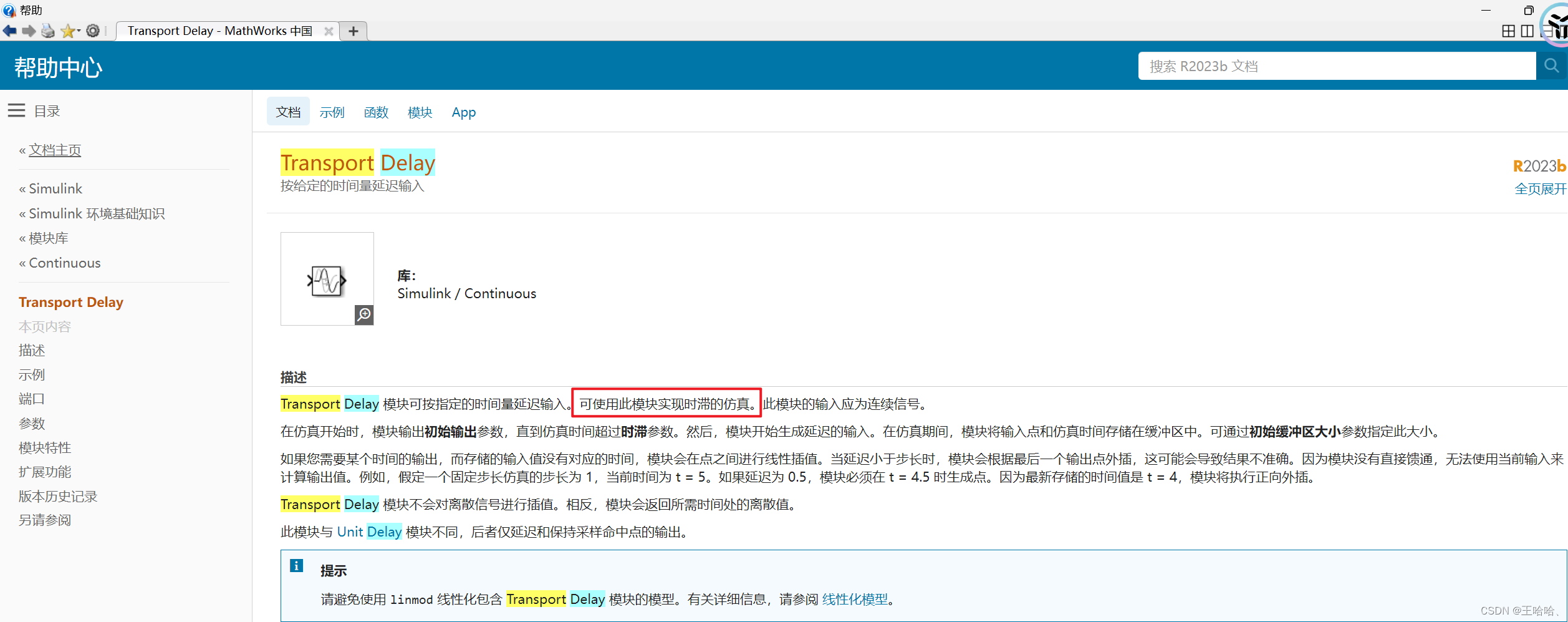The height and width of the screenshot is (622, 1568).
Task: Go forward with the gray arrow
Action: pos(29,31)
